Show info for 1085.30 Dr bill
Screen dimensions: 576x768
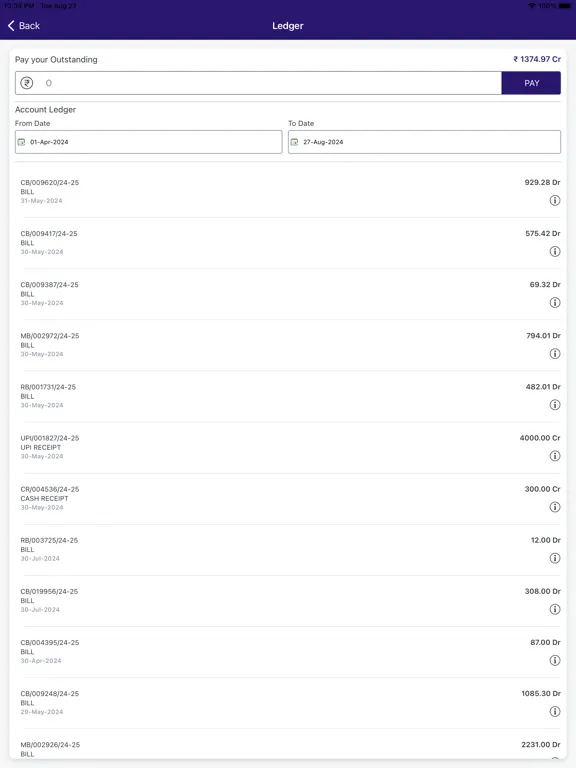tap(554, 712)
